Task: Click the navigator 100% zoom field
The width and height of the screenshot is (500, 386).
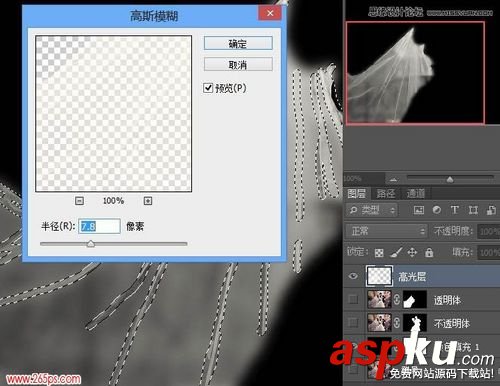Action: coord(363,178)
